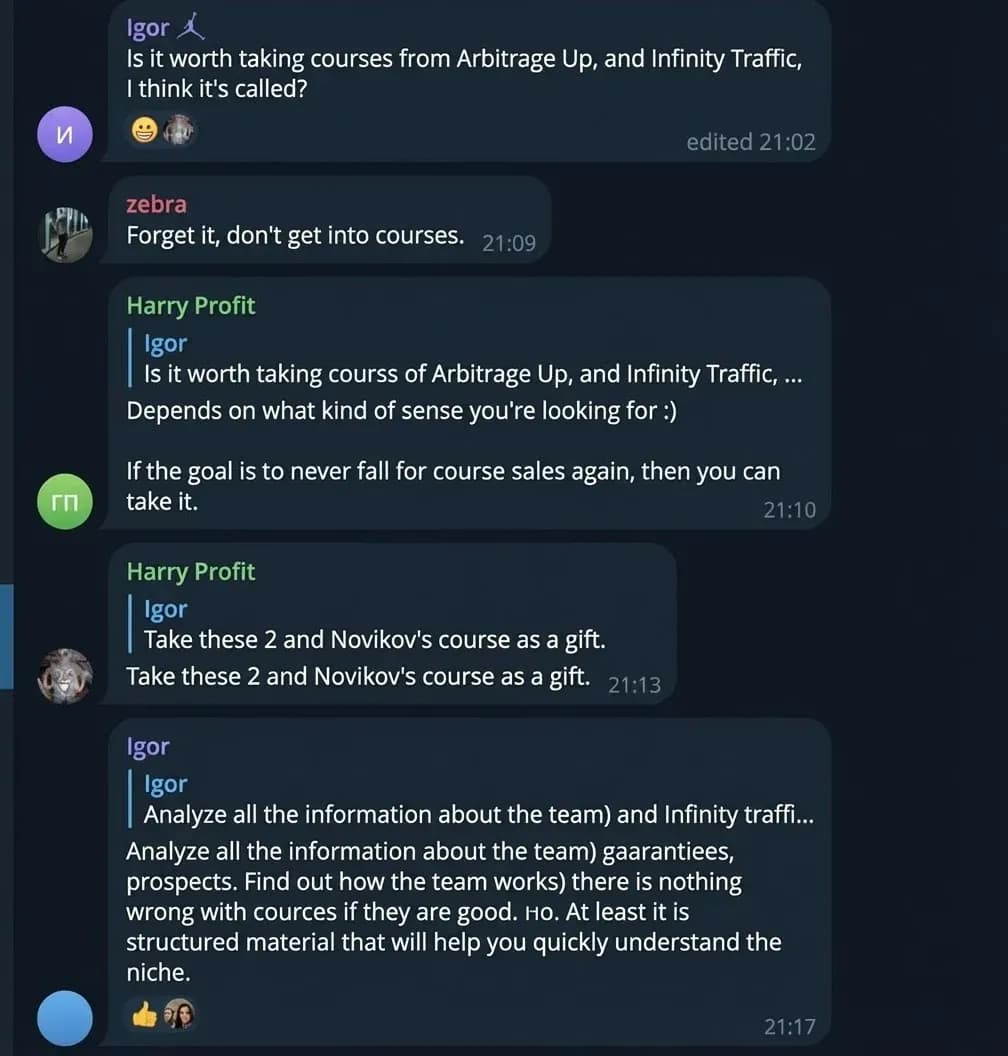This screenshot has height=1056, width=1008.
Task: Click the "edited 21:02" timestamp
Action: [750, 142]
